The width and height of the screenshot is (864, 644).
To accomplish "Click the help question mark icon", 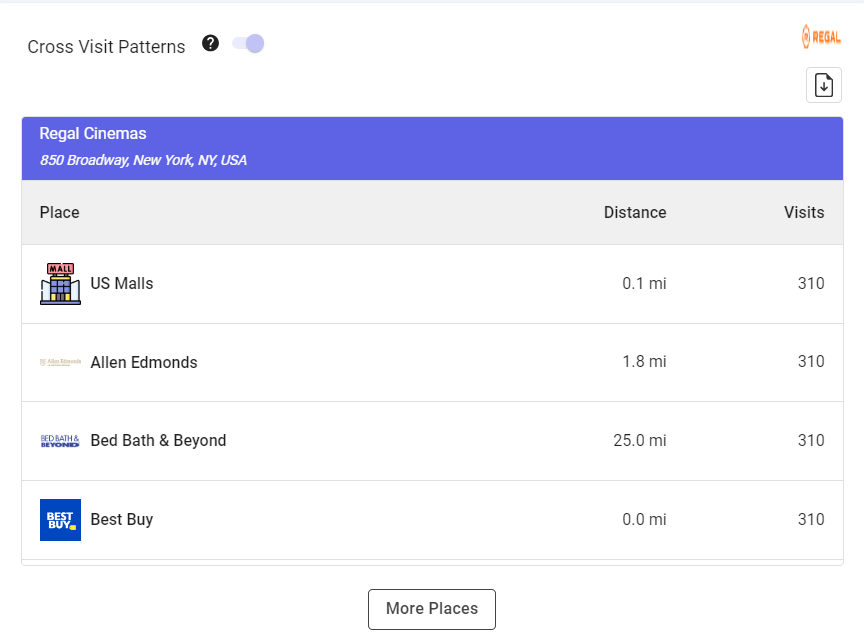I will 210,43.
